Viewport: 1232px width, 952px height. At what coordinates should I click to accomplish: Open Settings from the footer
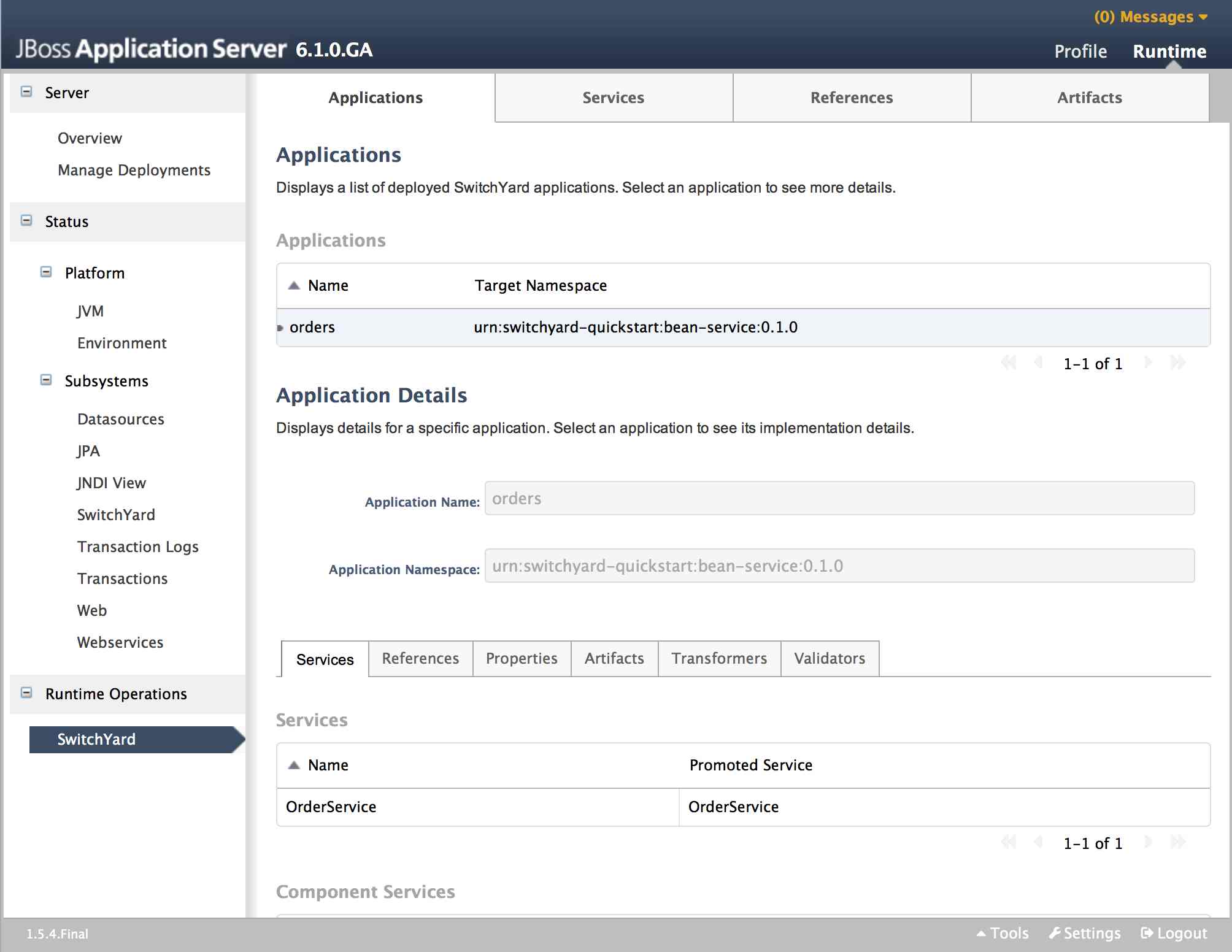click(x=1085, y=934)
